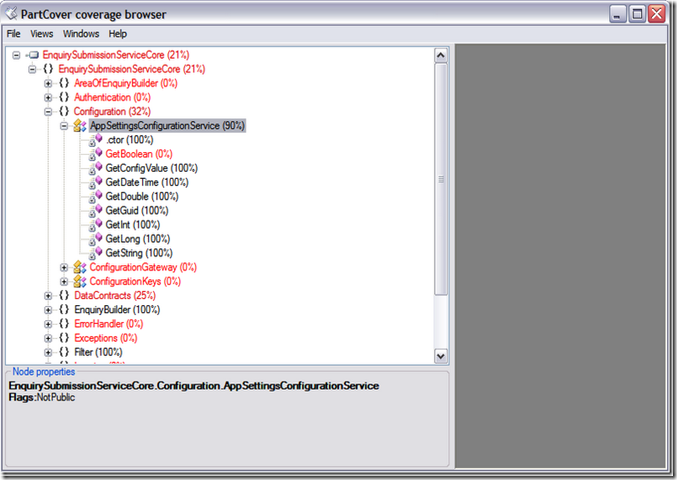Click the namespace braces icon beside ErrorHandler
The width and height of the screenshot is (677, 480).
click(x=64, y=324)
